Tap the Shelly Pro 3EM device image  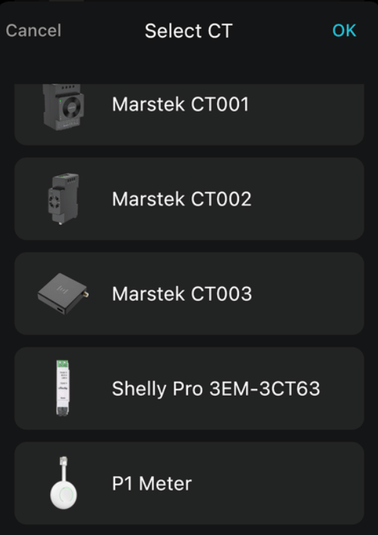coord(62,388)
